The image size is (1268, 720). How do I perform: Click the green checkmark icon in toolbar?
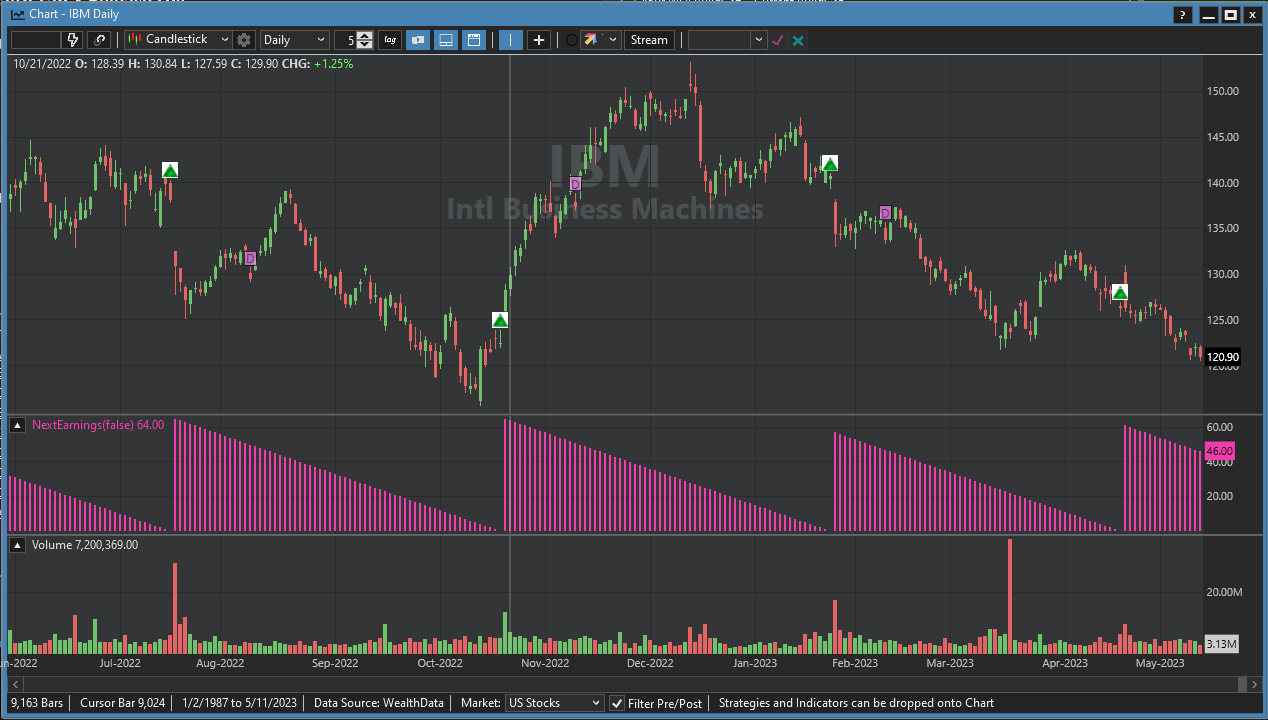(777, 40)
